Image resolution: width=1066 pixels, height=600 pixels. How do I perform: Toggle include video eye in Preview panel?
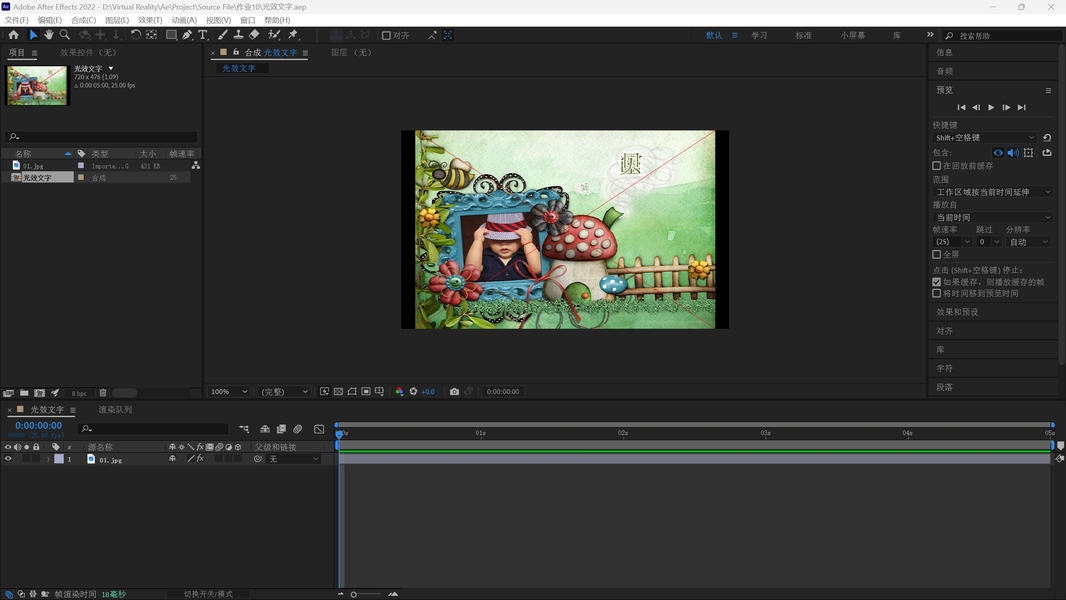point(997,153)
